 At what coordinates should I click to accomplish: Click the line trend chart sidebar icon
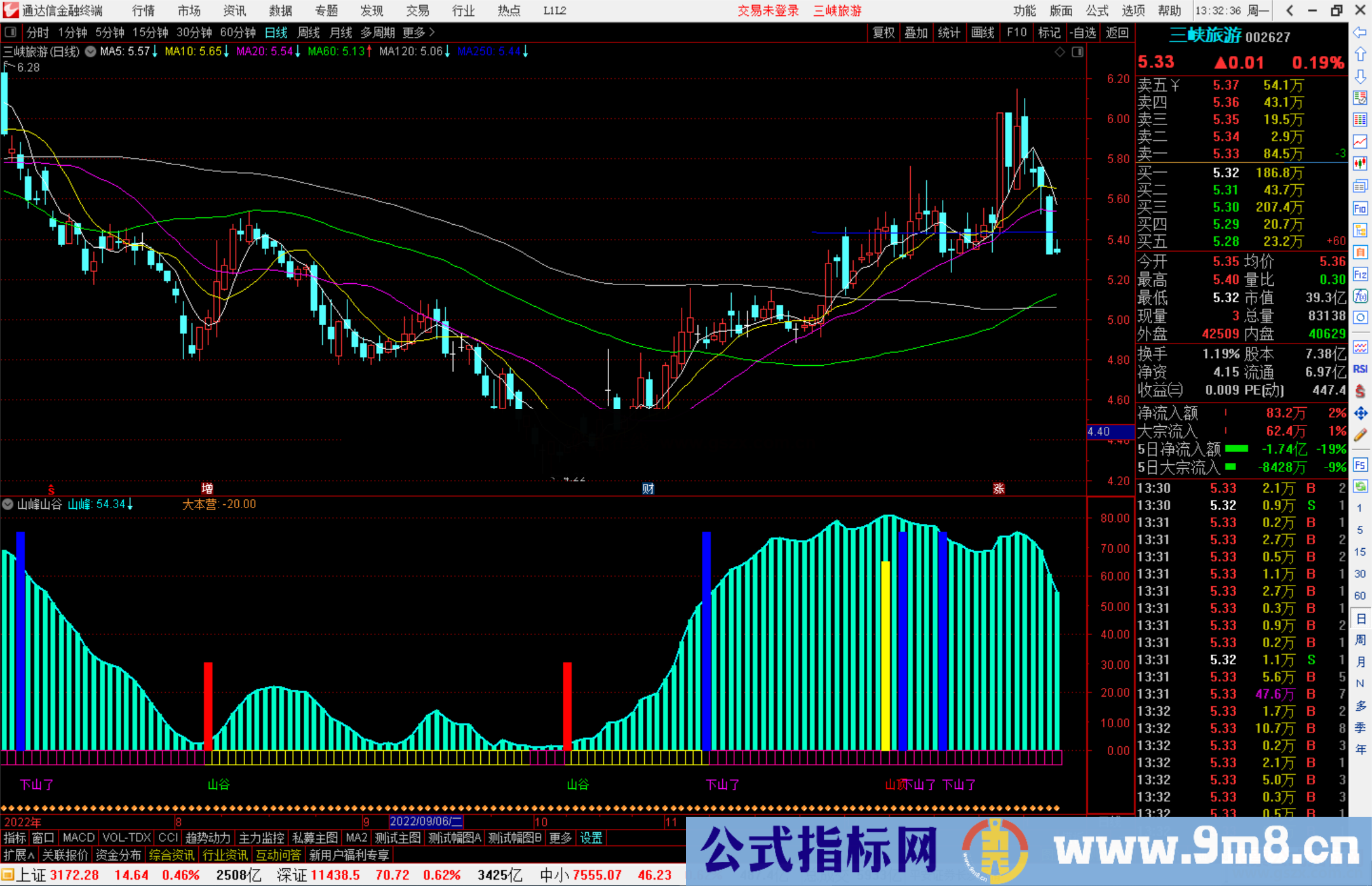click(x=1360, y=141)
